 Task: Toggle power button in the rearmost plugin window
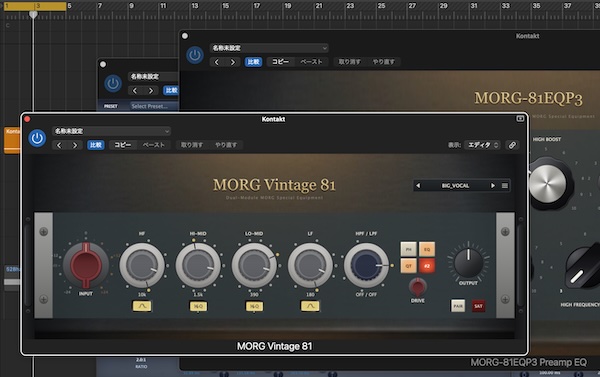click(113, 83)
